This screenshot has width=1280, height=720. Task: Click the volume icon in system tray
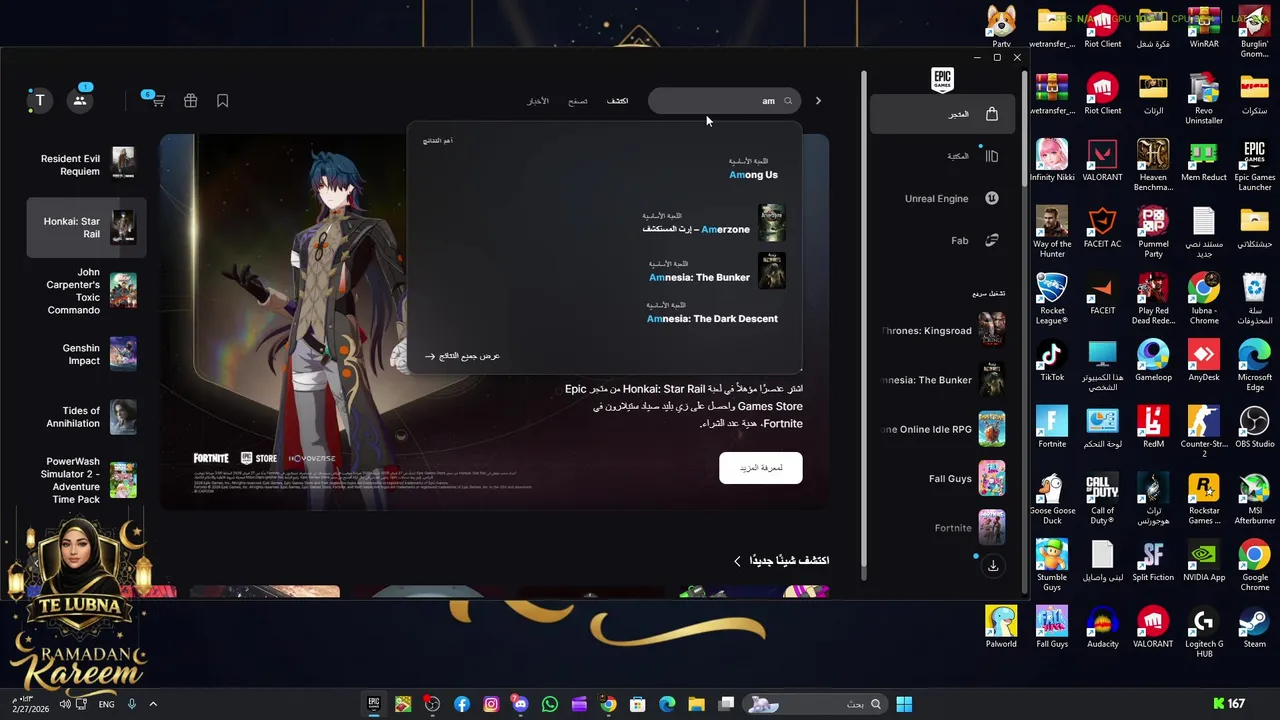[x=65, y=704]
